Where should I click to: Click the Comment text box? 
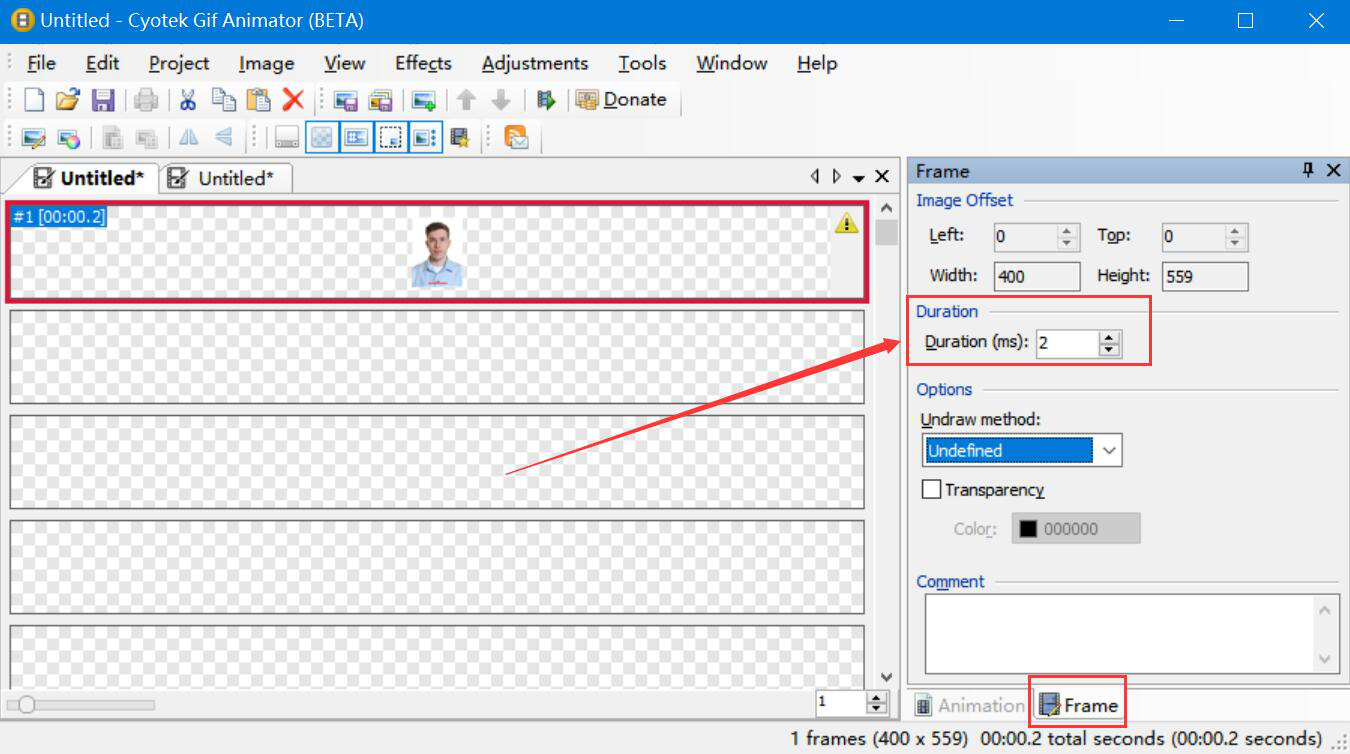[1132, 634]
